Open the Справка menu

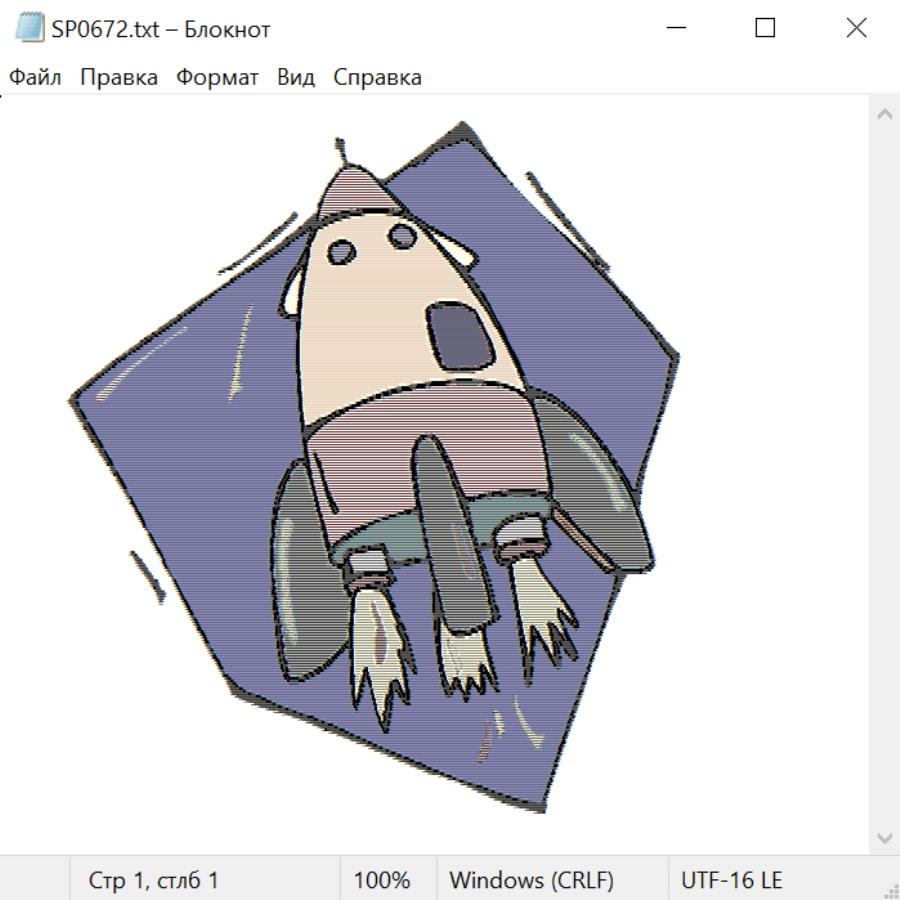click(377, 78)
